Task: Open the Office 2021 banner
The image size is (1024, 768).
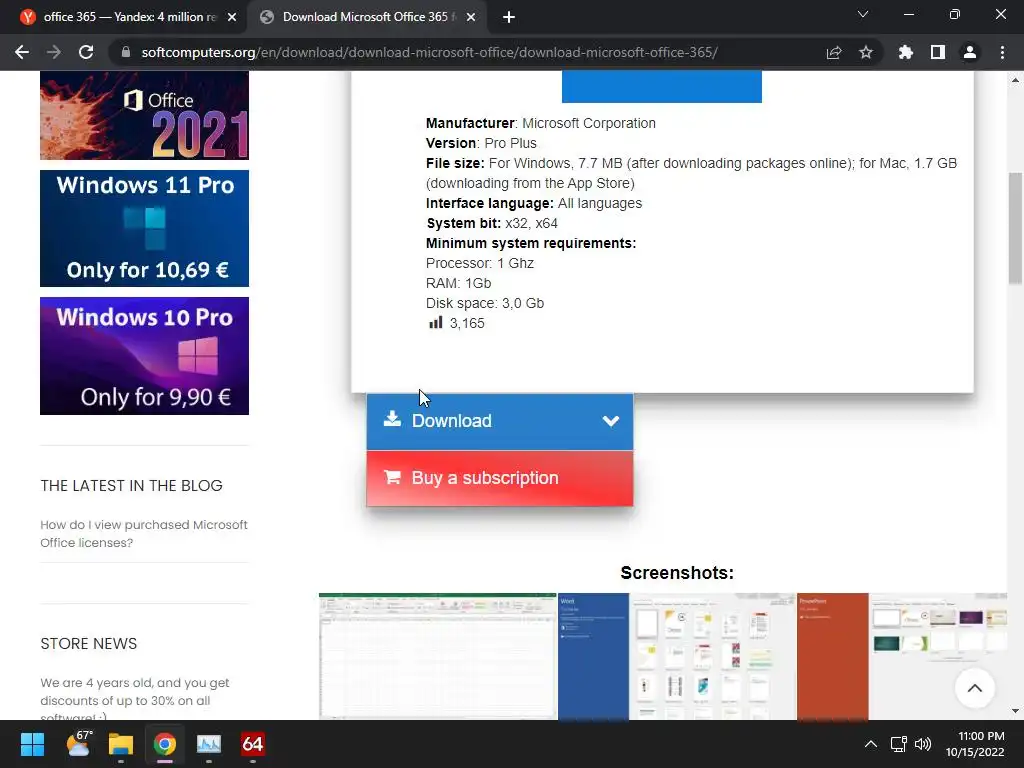Action: click(144, 115)
